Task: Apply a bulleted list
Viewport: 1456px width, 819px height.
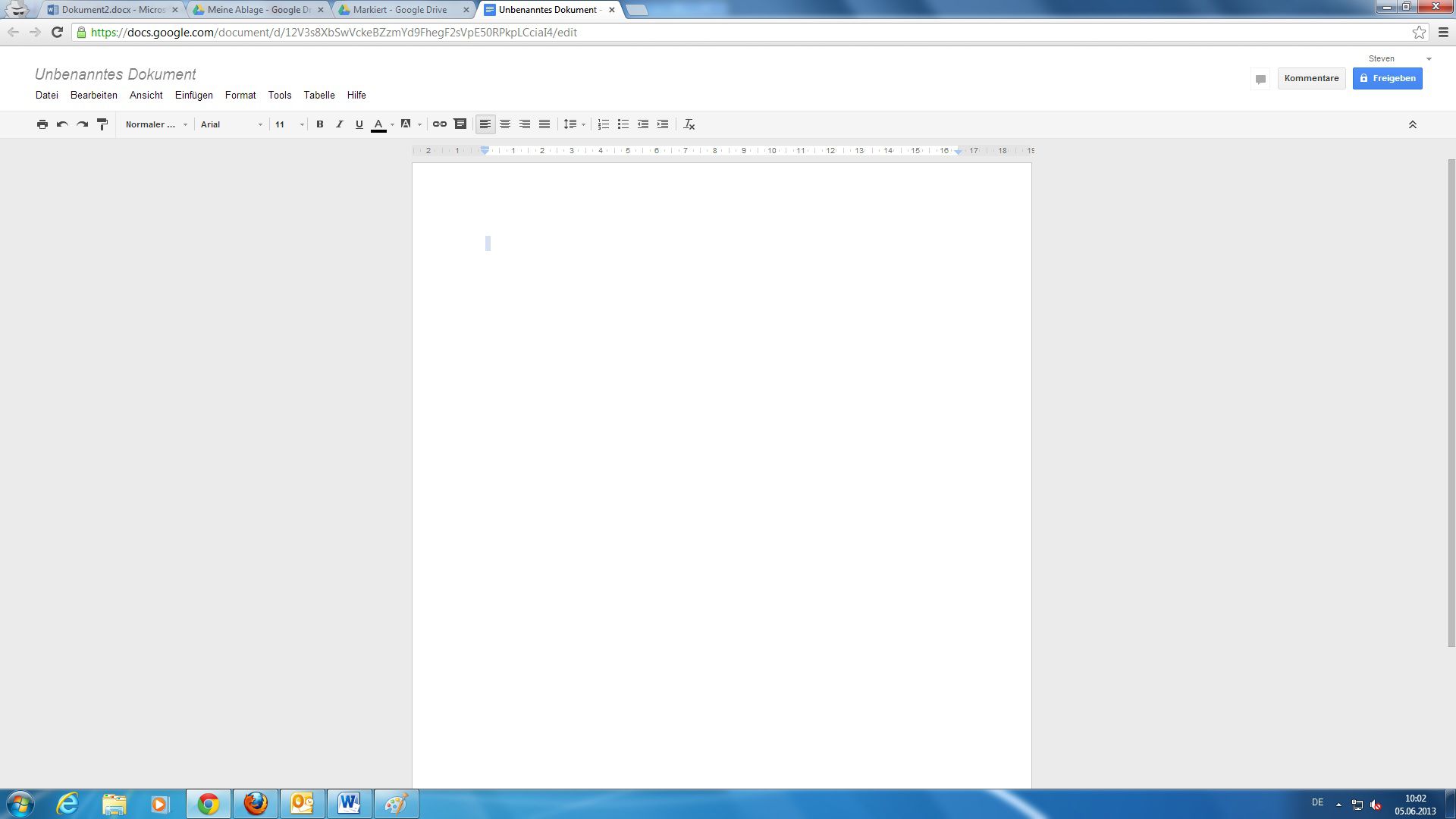Action: tap(623, 124)
